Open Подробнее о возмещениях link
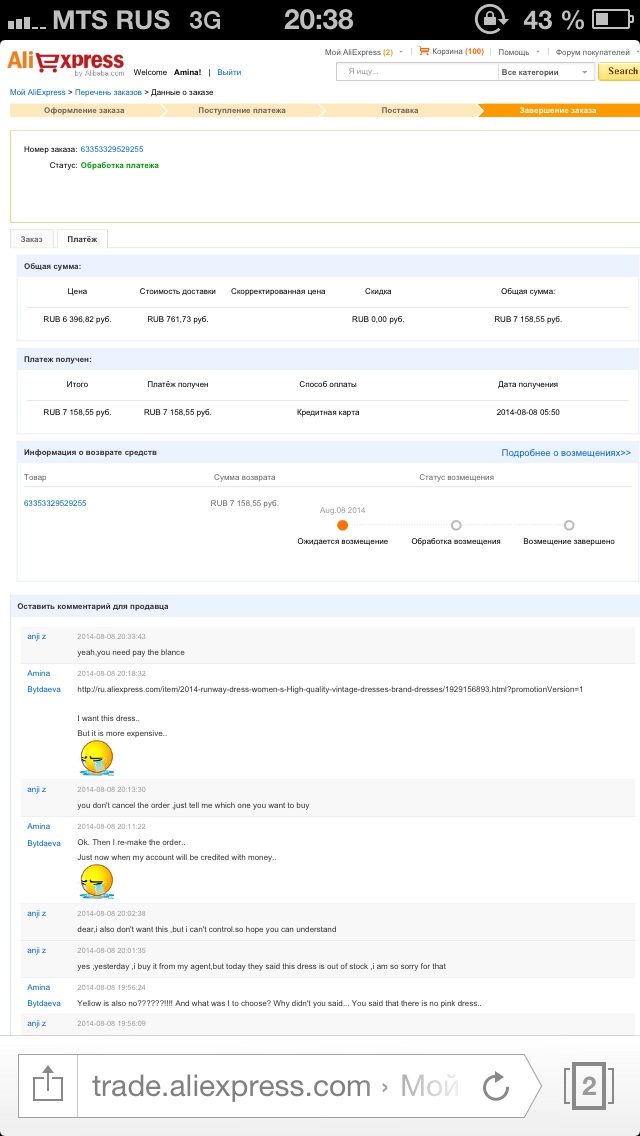Image resolution: width=640 pixels, height=1136 pixels. click(x=566, y=452)
